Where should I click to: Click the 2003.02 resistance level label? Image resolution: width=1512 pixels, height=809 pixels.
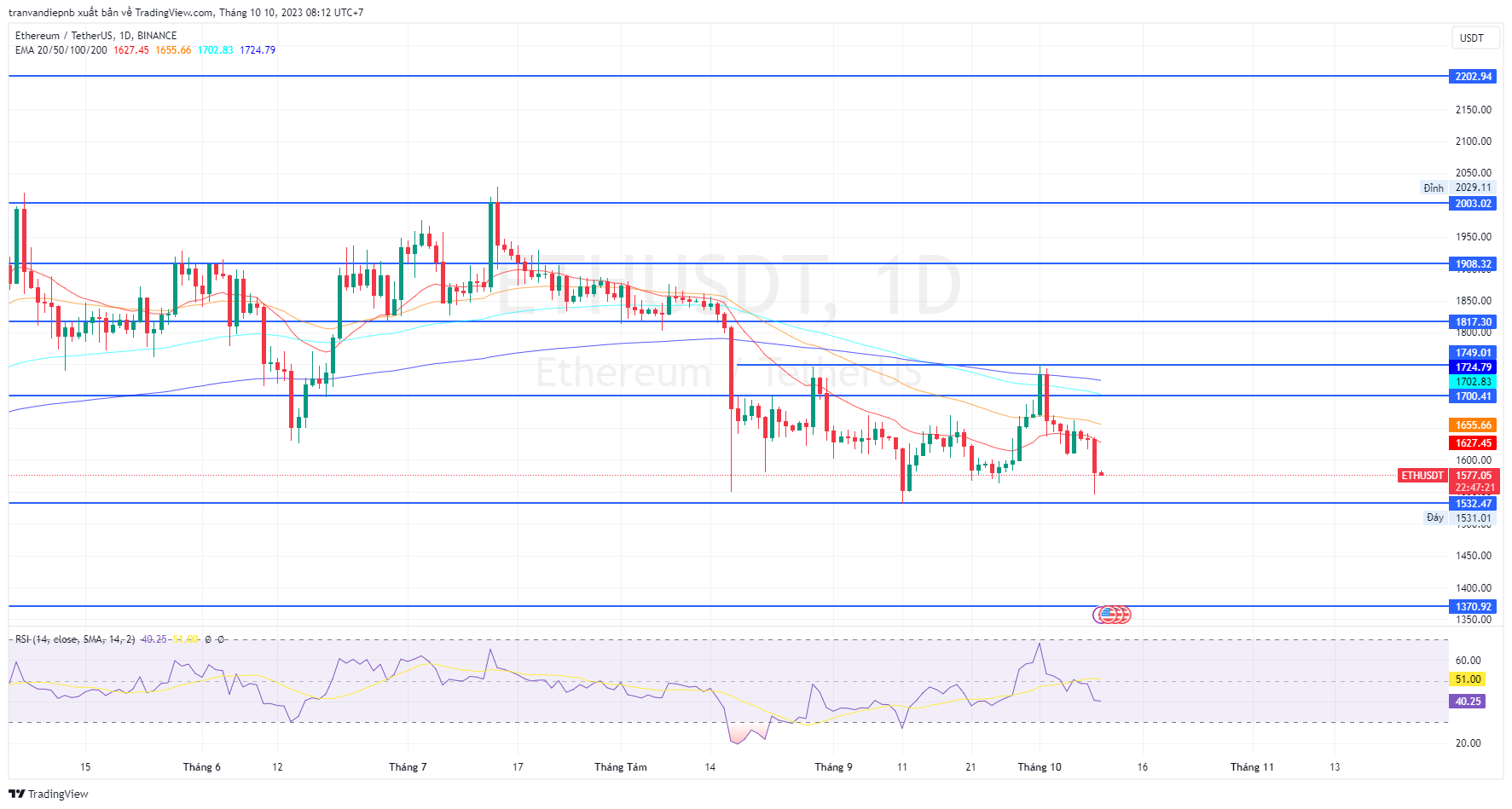point(1473,204)
